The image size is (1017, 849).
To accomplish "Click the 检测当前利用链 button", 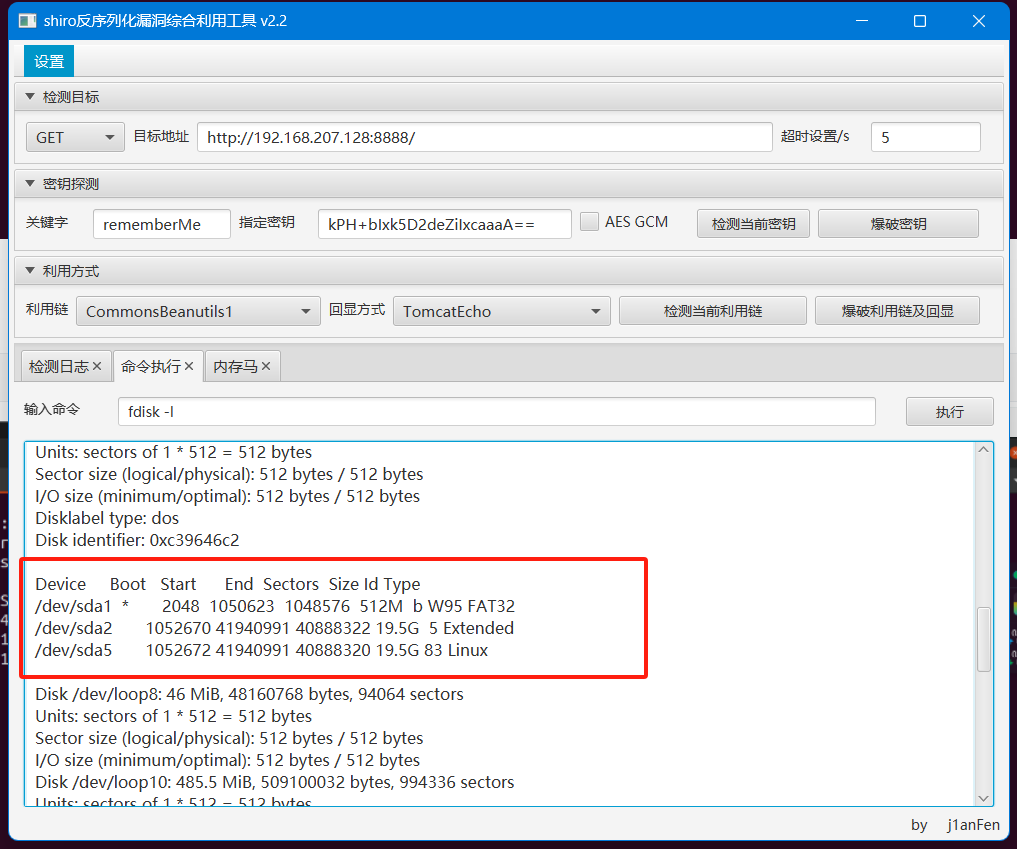I will [x=713, y=311].
